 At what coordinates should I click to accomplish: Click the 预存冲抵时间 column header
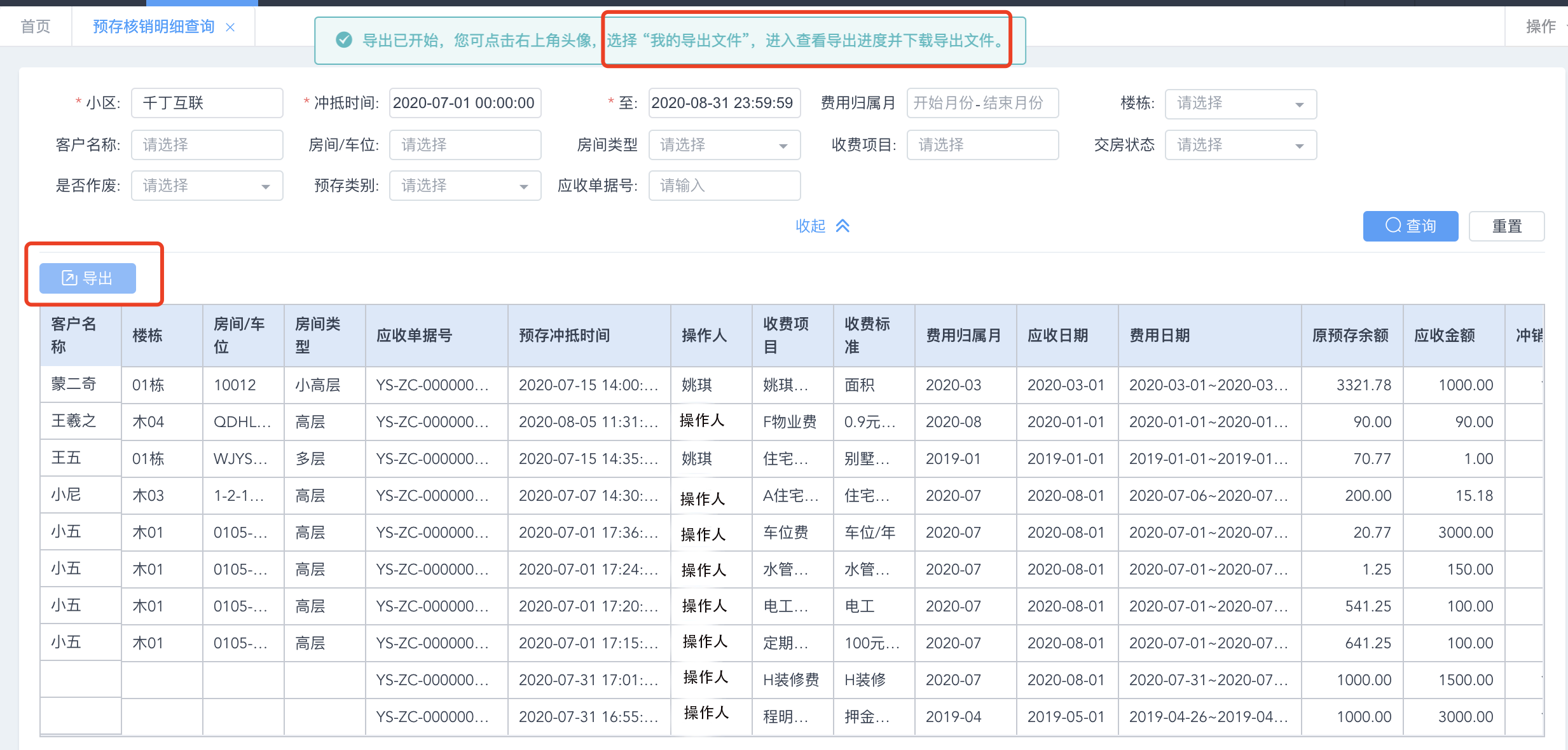click(x=589, y=336)
